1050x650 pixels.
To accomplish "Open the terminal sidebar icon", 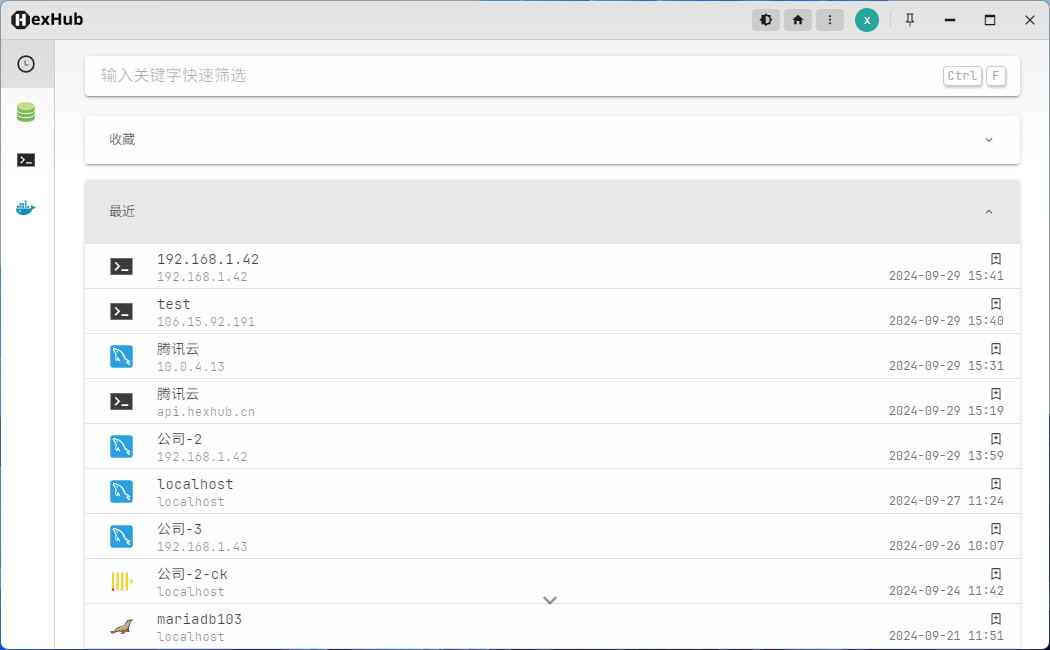I will 26,160.
